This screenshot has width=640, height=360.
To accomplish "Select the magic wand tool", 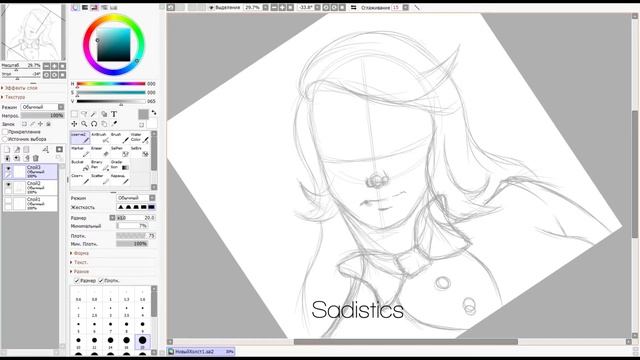I will tap(94, 114).
